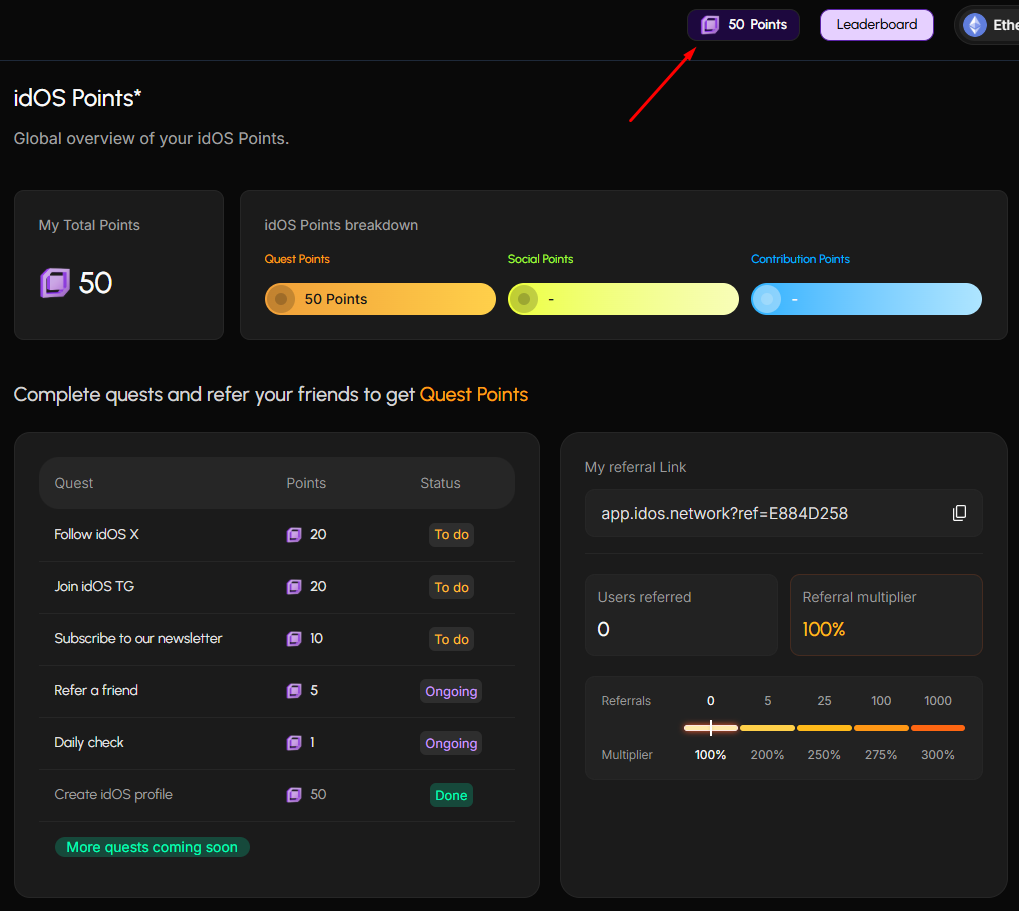Click To do status for newsletter subscription

pyautogui.click(x=451, y=639)
